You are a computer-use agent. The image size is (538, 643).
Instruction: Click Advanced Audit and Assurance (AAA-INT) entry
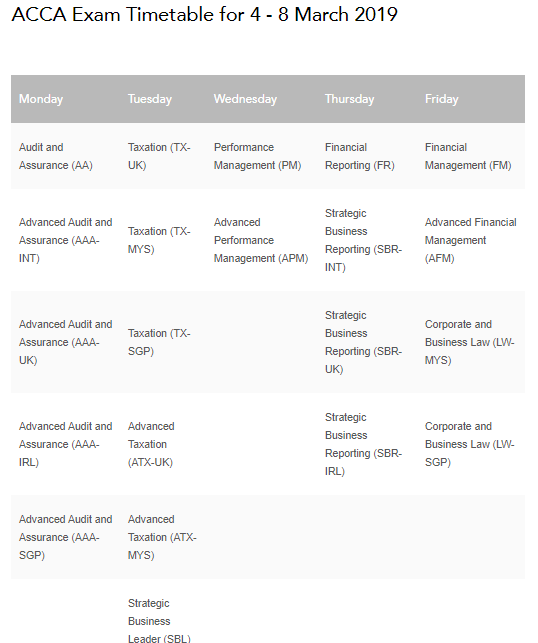coord(66,240)
